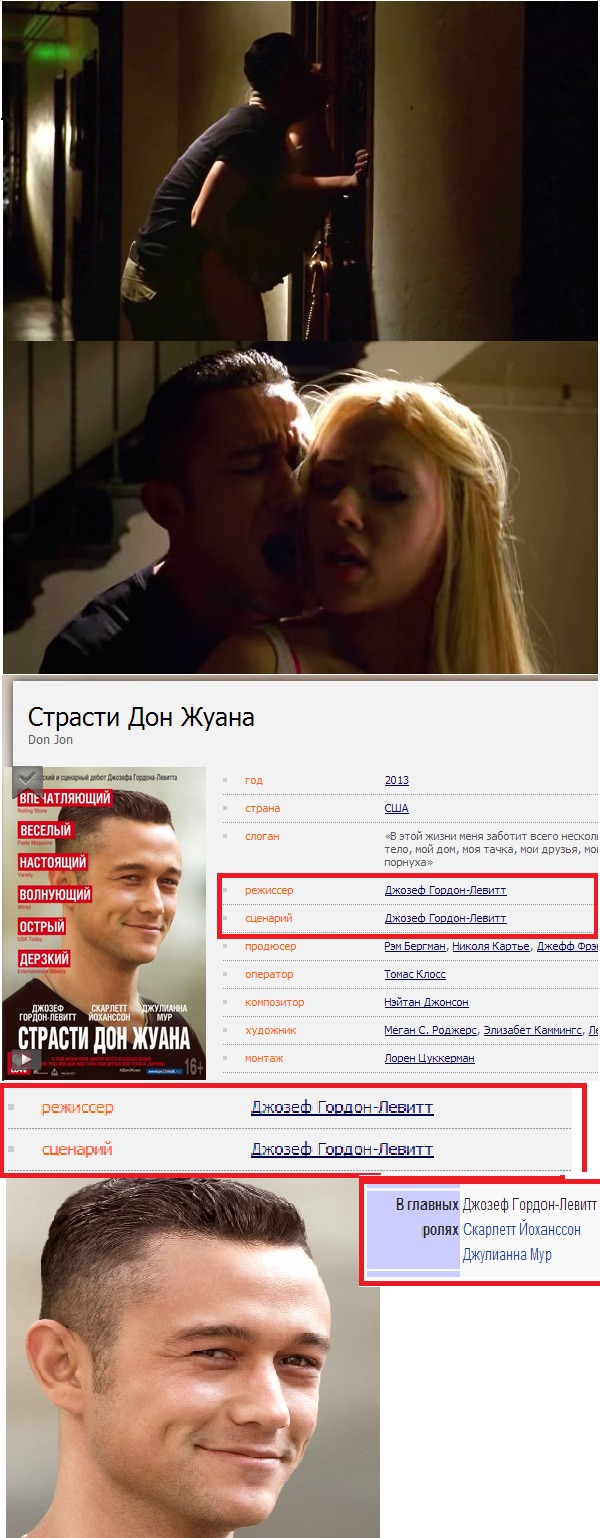This screenshot has height=1538, width=600.
Task: Open producer Рэм Бергман link
Action: pos(415,946)
